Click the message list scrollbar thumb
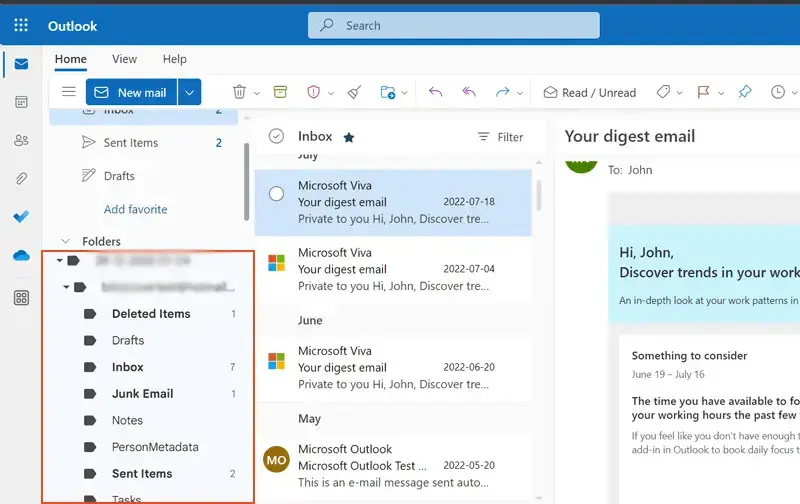The width and height of the screenshot is (800, 504). click(539, 195)
